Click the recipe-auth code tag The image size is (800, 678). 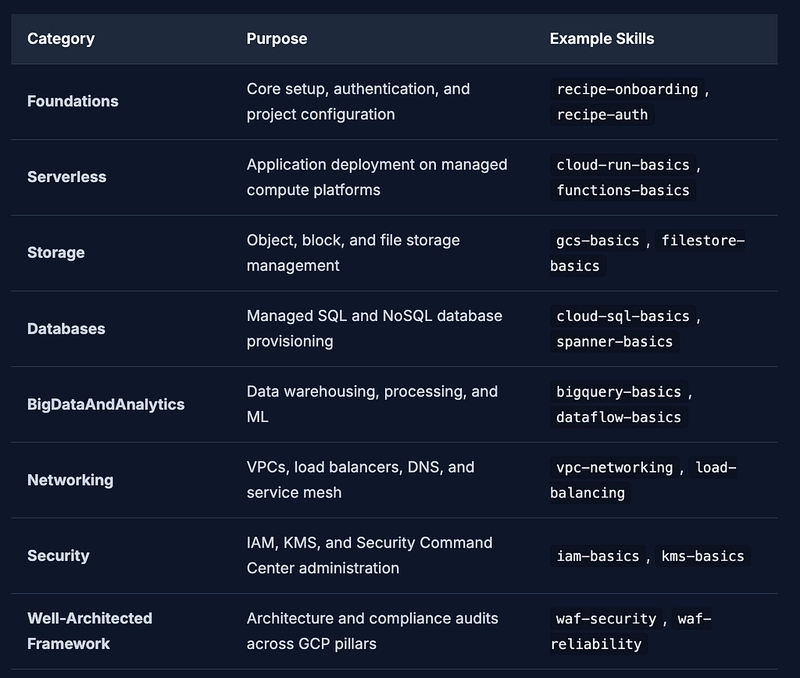[602, 115]
